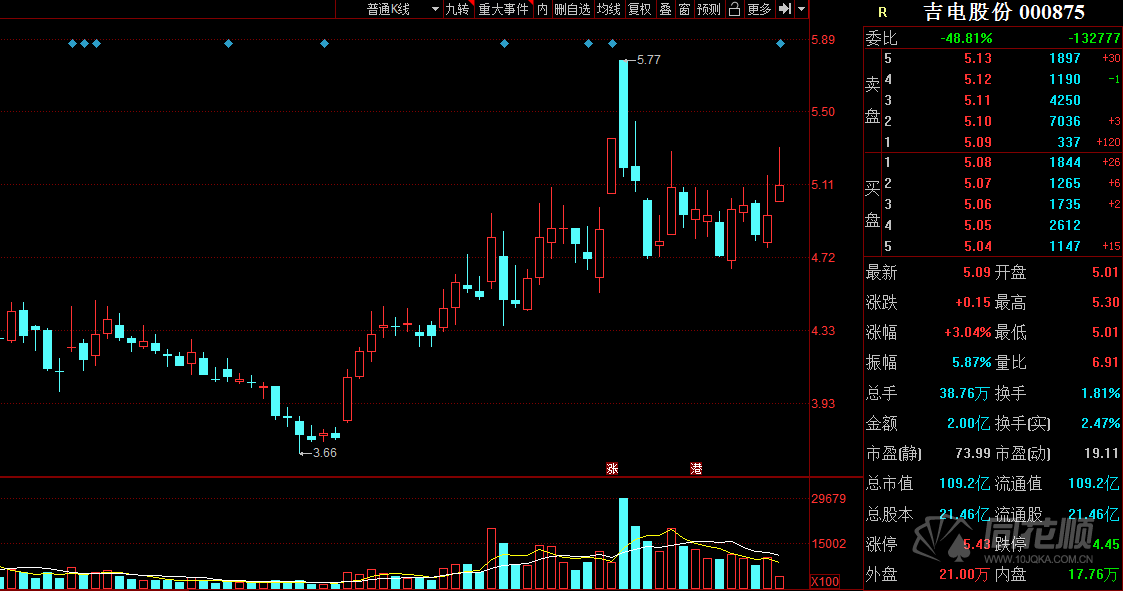Click buy level 5 price 5.04

(x=978, y=246)
